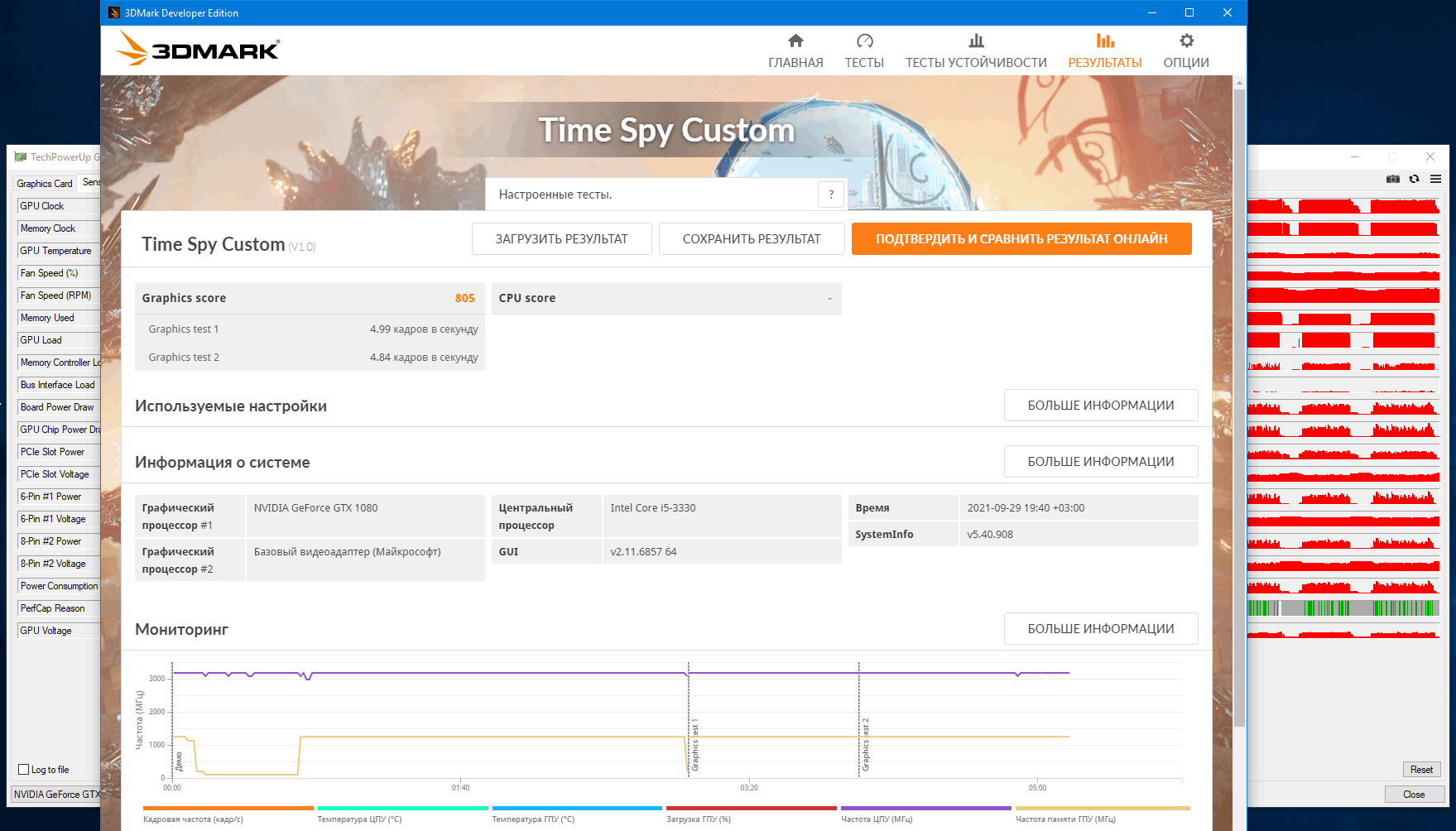Click Graphics test 2 marker in chart
The width and height of the screenshot is (1456, 831).
click(866, 745)
